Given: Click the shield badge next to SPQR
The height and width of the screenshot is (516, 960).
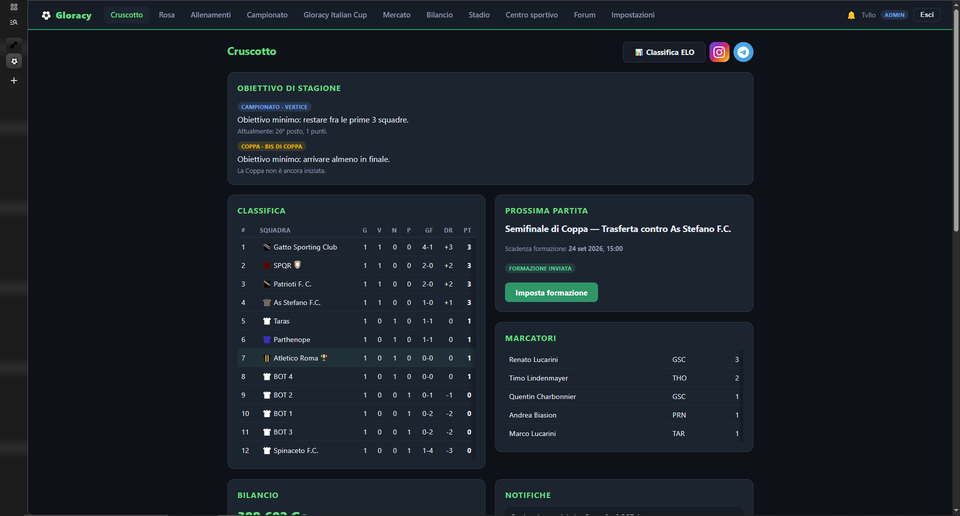Looking at the screenshot, I should coord(298,265).
